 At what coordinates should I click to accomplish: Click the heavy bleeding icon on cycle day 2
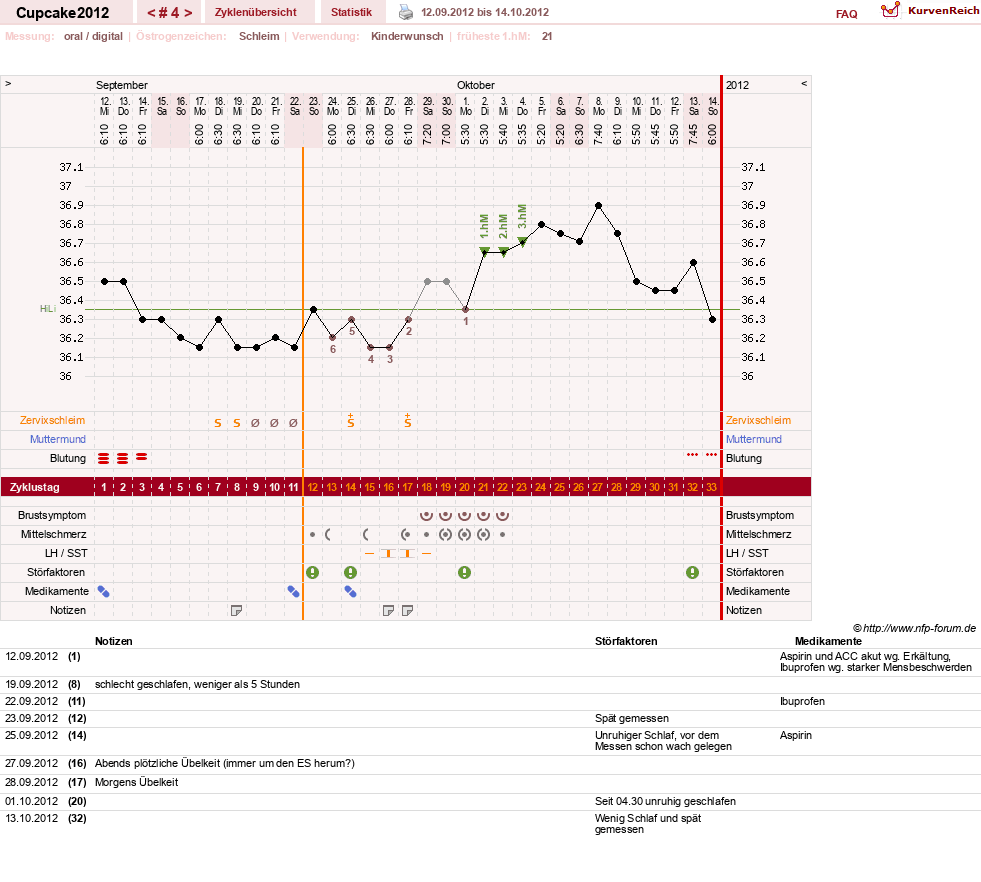pyautogui.click(x=123, y=459)
